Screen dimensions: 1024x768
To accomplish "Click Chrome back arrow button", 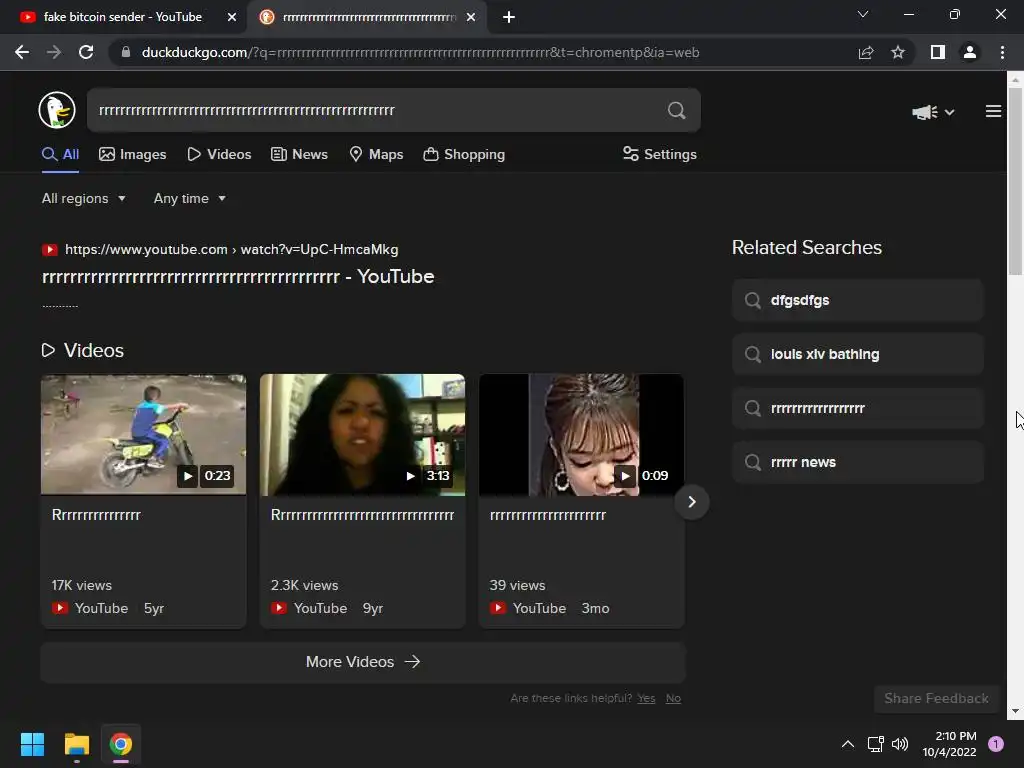I will point(22,52).
